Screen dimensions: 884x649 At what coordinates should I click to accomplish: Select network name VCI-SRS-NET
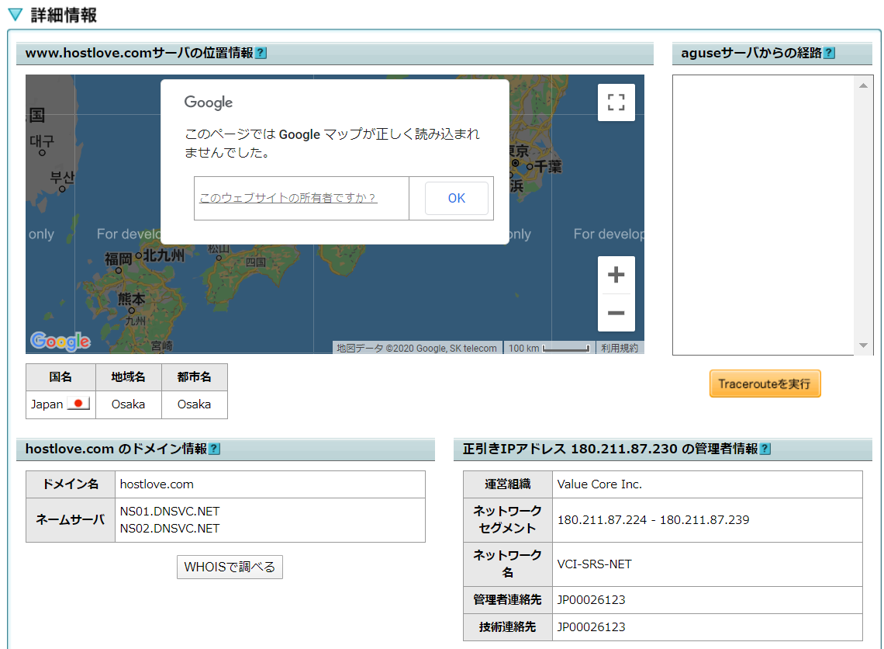click(x=594, y=564)
